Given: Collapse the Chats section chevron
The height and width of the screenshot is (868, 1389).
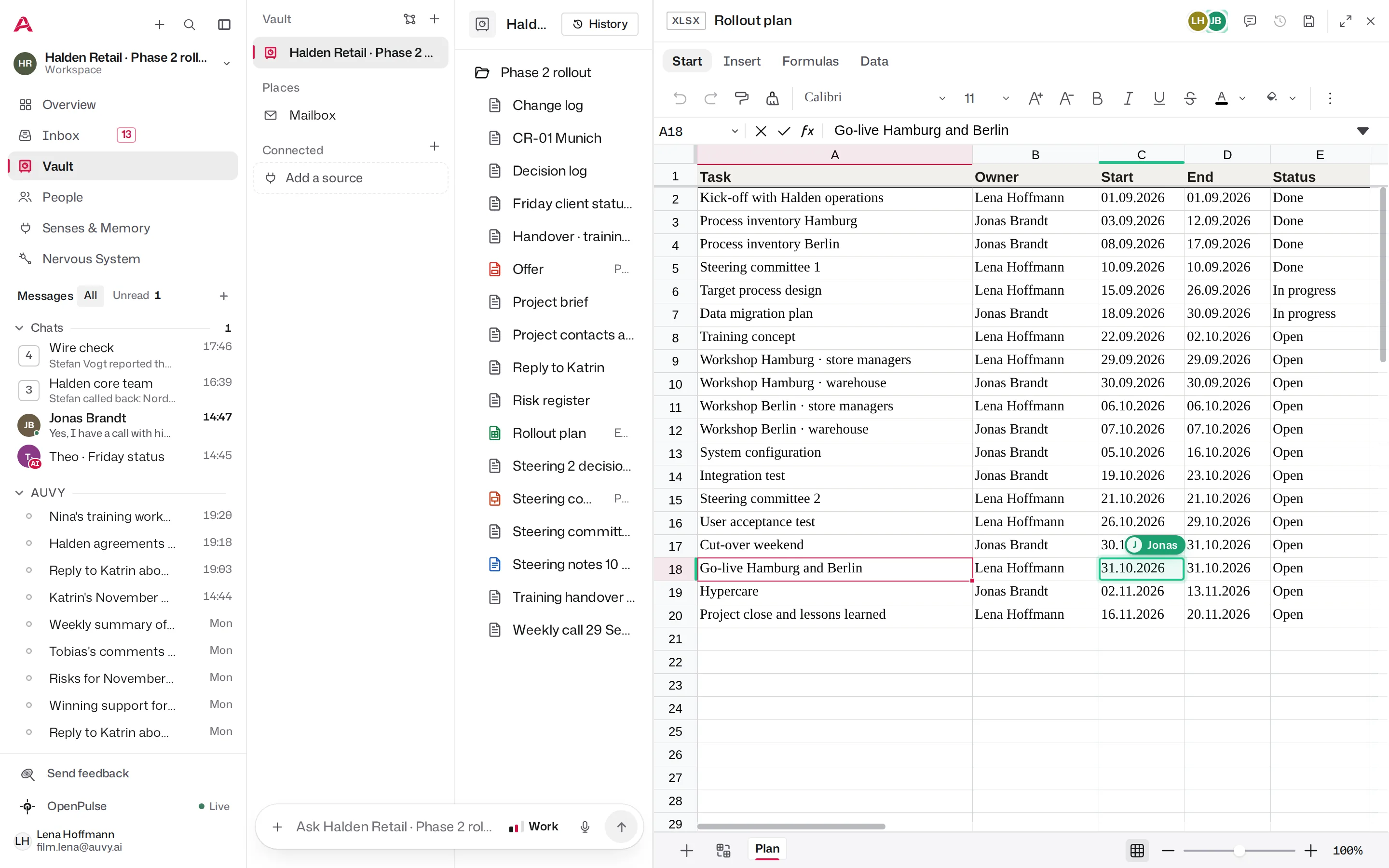Looking at the screenshot, I should coord(19,328).
